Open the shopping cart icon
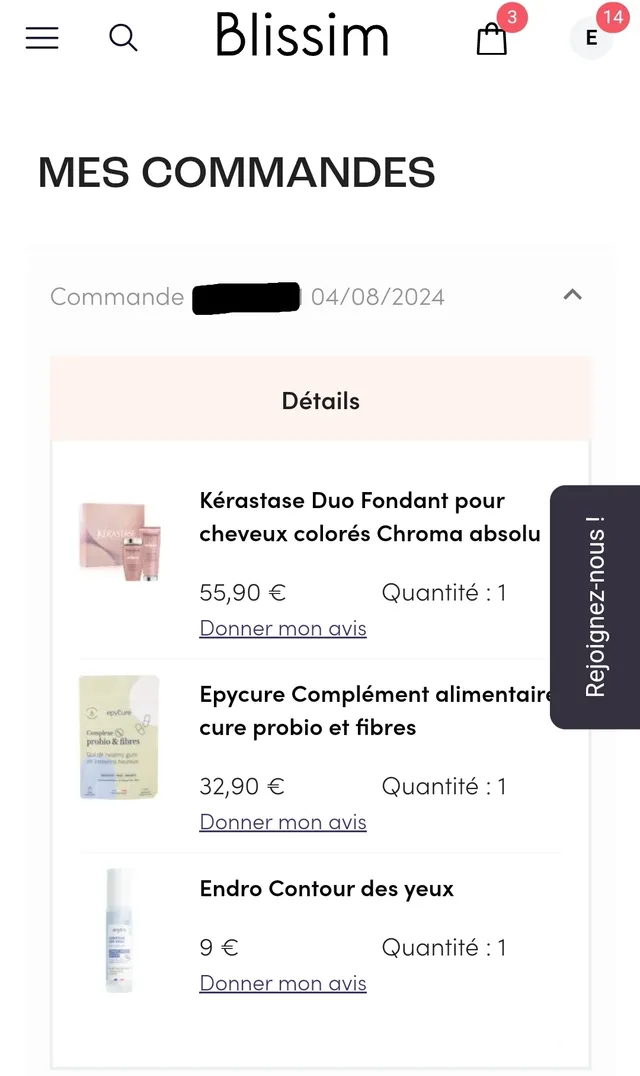 tap(491, 40)
